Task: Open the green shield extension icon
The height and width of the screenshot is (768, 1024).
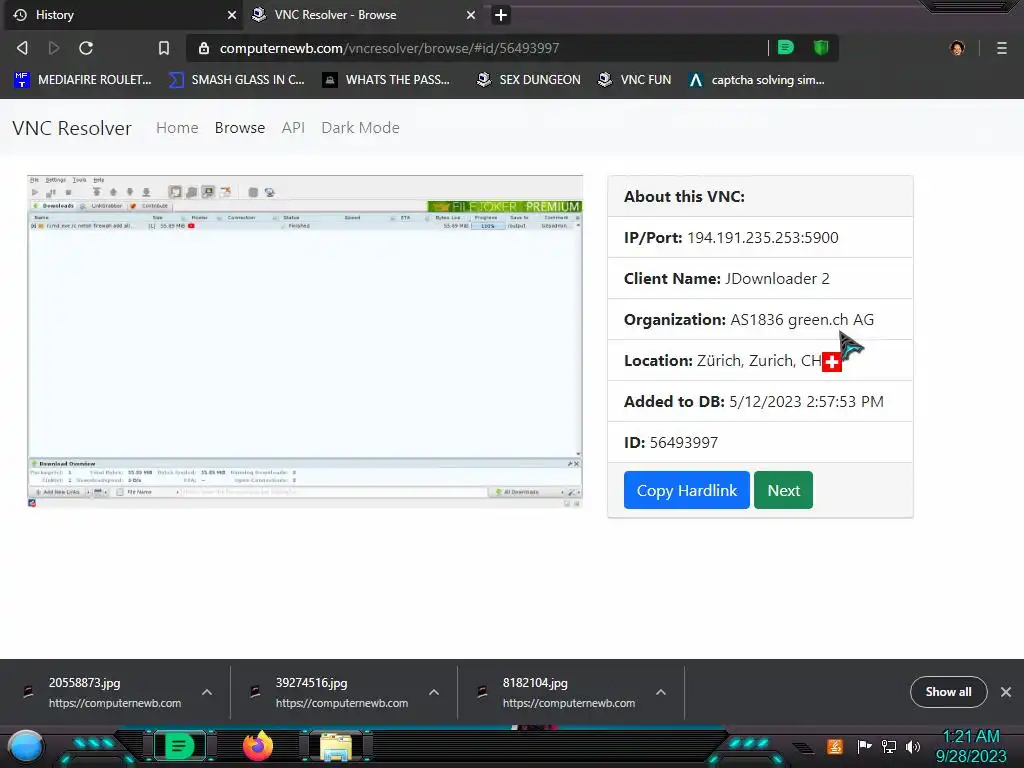Action: tap(821, 47)
